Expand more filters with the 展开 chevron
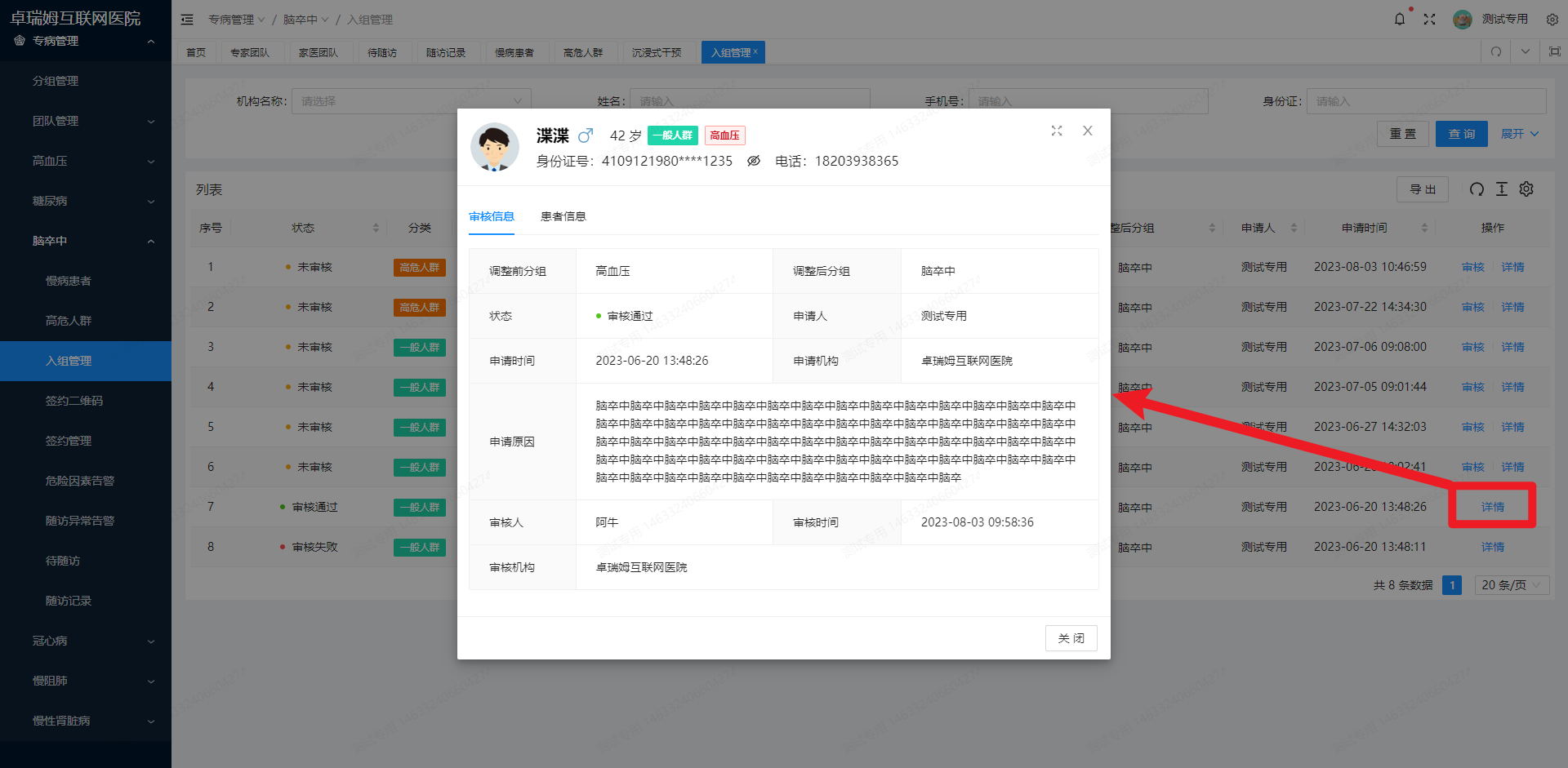Viewport: 1568px width, 768px height. coord(1519,133)
